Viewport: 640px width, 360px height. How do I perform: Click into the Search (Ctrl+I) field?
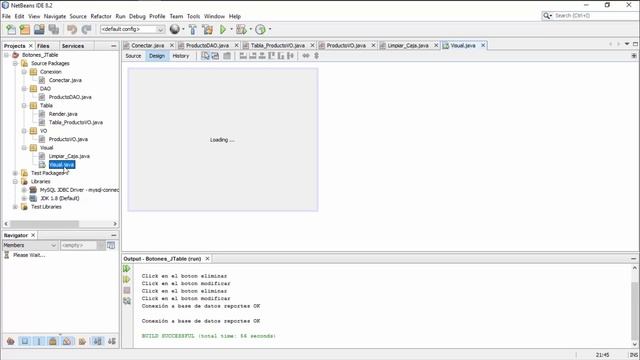coord(594,16)
